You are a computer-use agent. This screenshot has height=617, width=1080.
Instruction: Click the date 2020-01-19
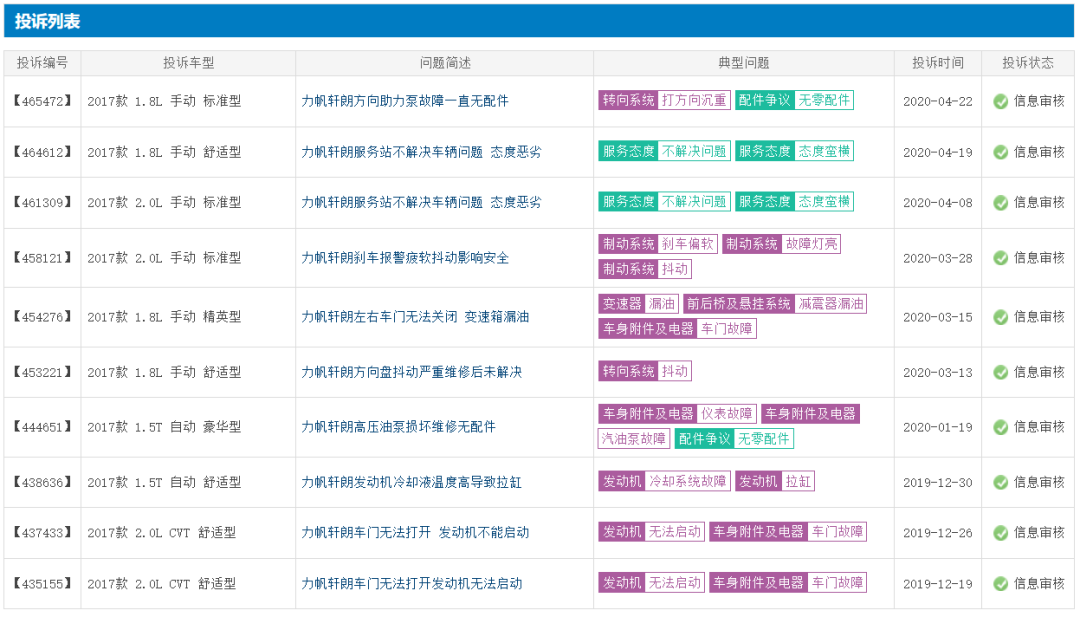click(937, 427)
